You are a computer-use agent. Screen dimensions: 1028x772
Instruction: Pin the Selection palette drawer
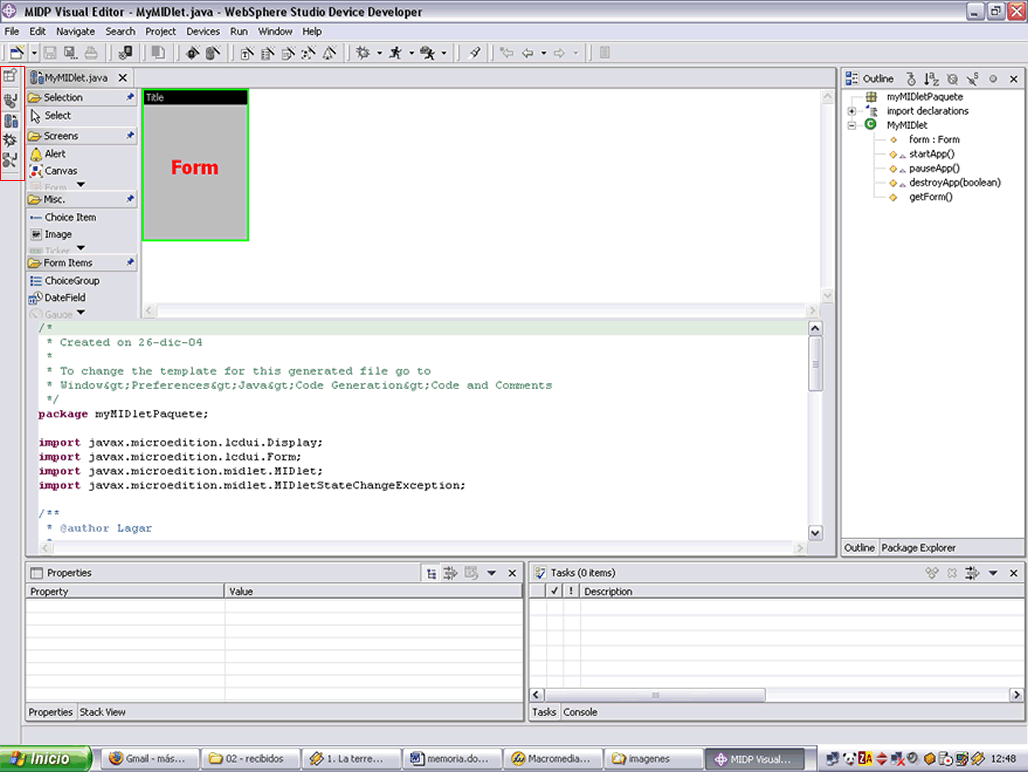130,97
